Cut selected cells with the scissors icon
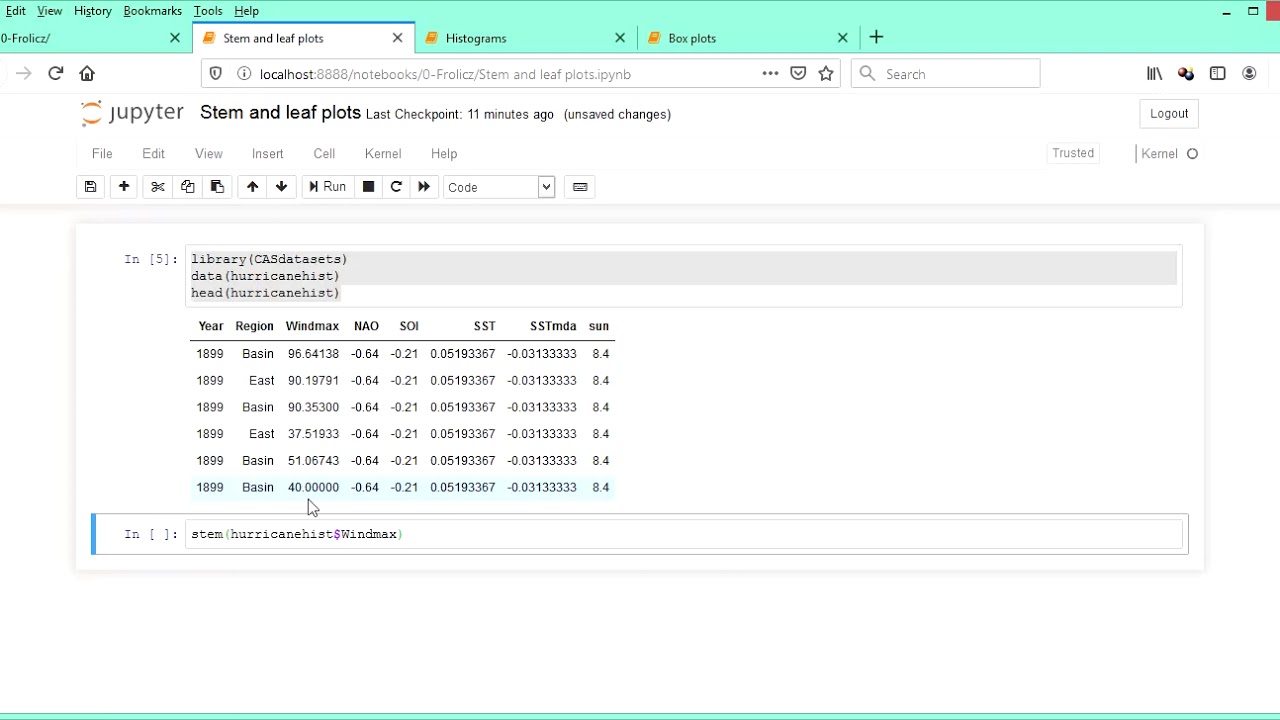The height and width of the screenshot is (720, 1280). (x=158, y=187)
